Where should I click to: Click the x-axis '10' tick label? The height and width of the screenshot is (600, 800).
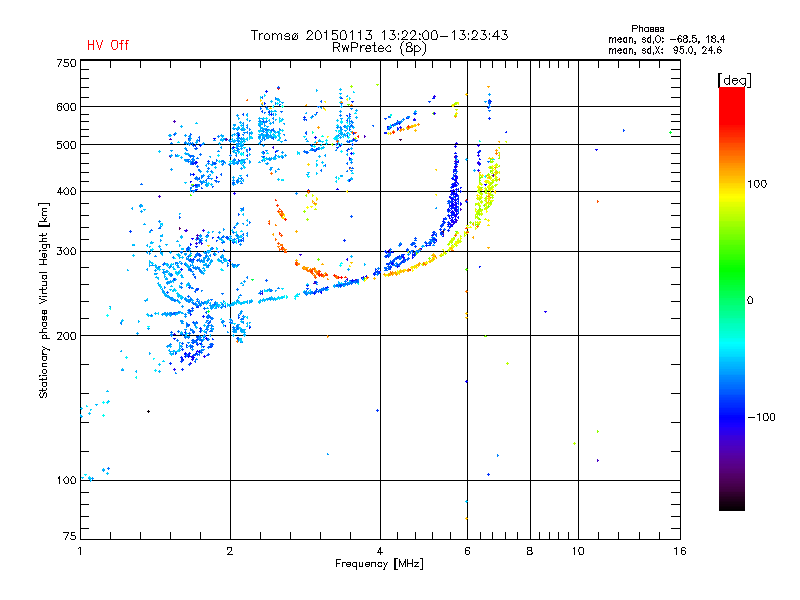[x=578, y=551]
